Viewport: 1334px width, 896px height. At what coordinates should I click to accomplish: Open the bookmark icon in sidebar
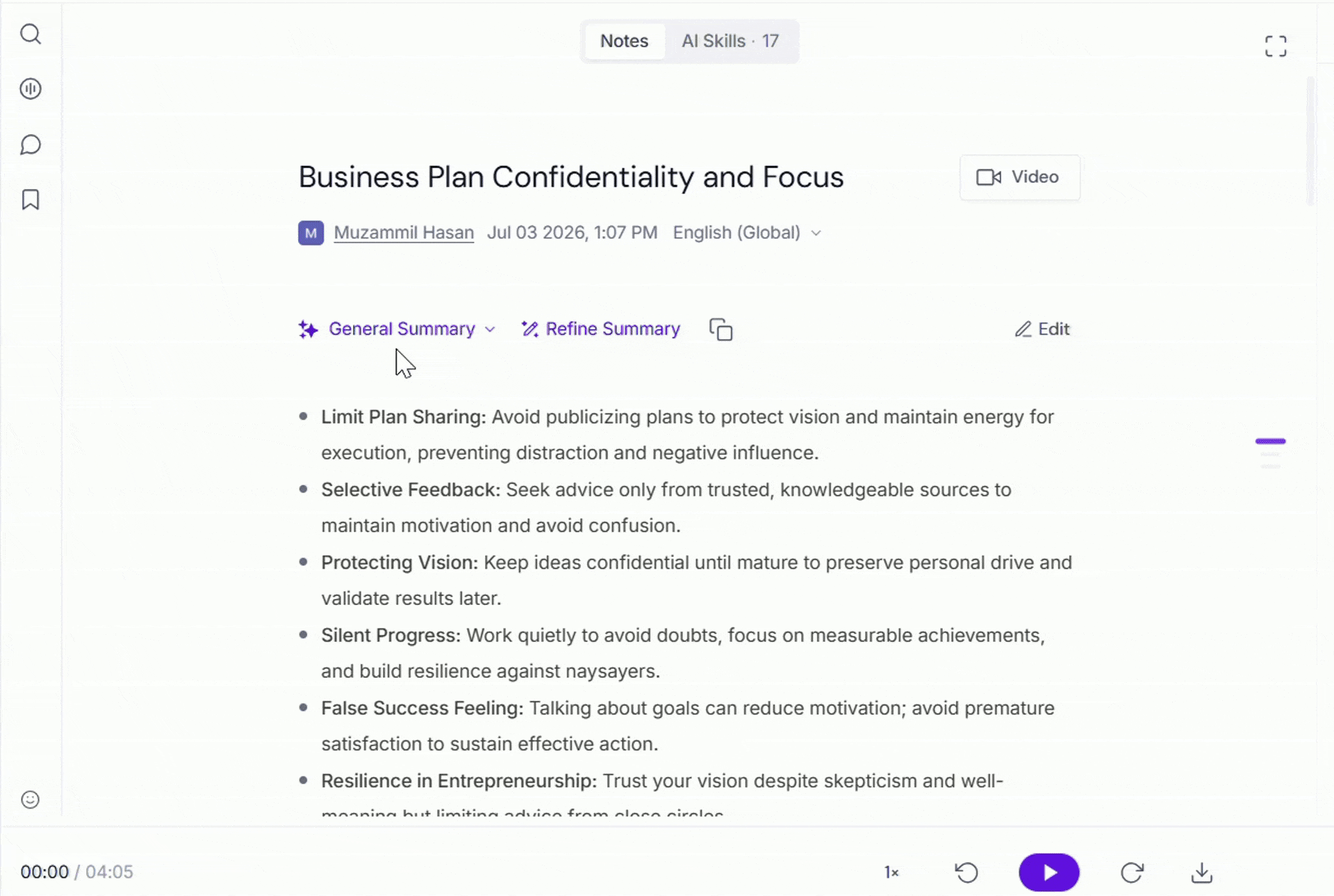(31, 200)
